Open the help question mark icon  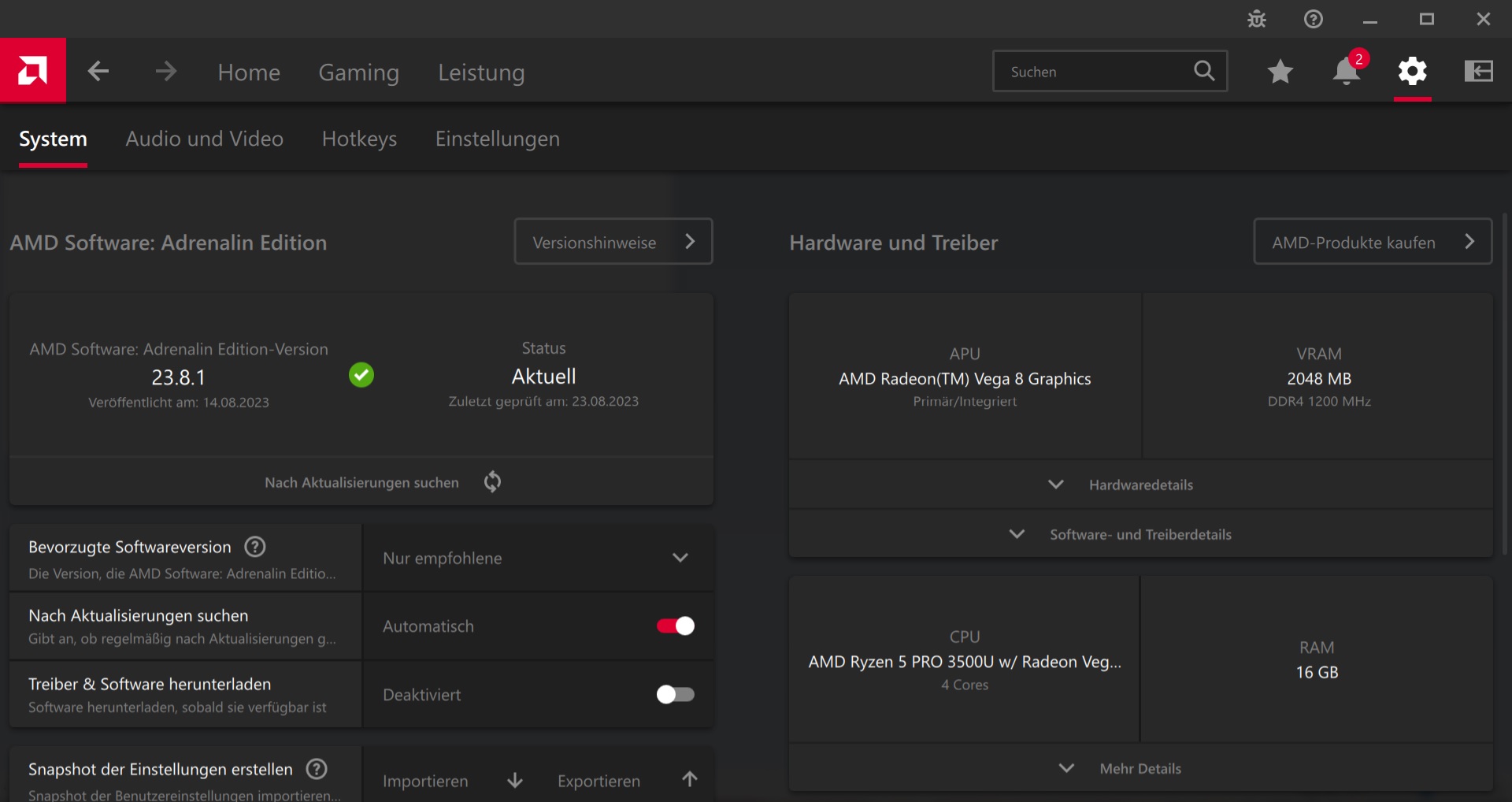click(1314, 19)
